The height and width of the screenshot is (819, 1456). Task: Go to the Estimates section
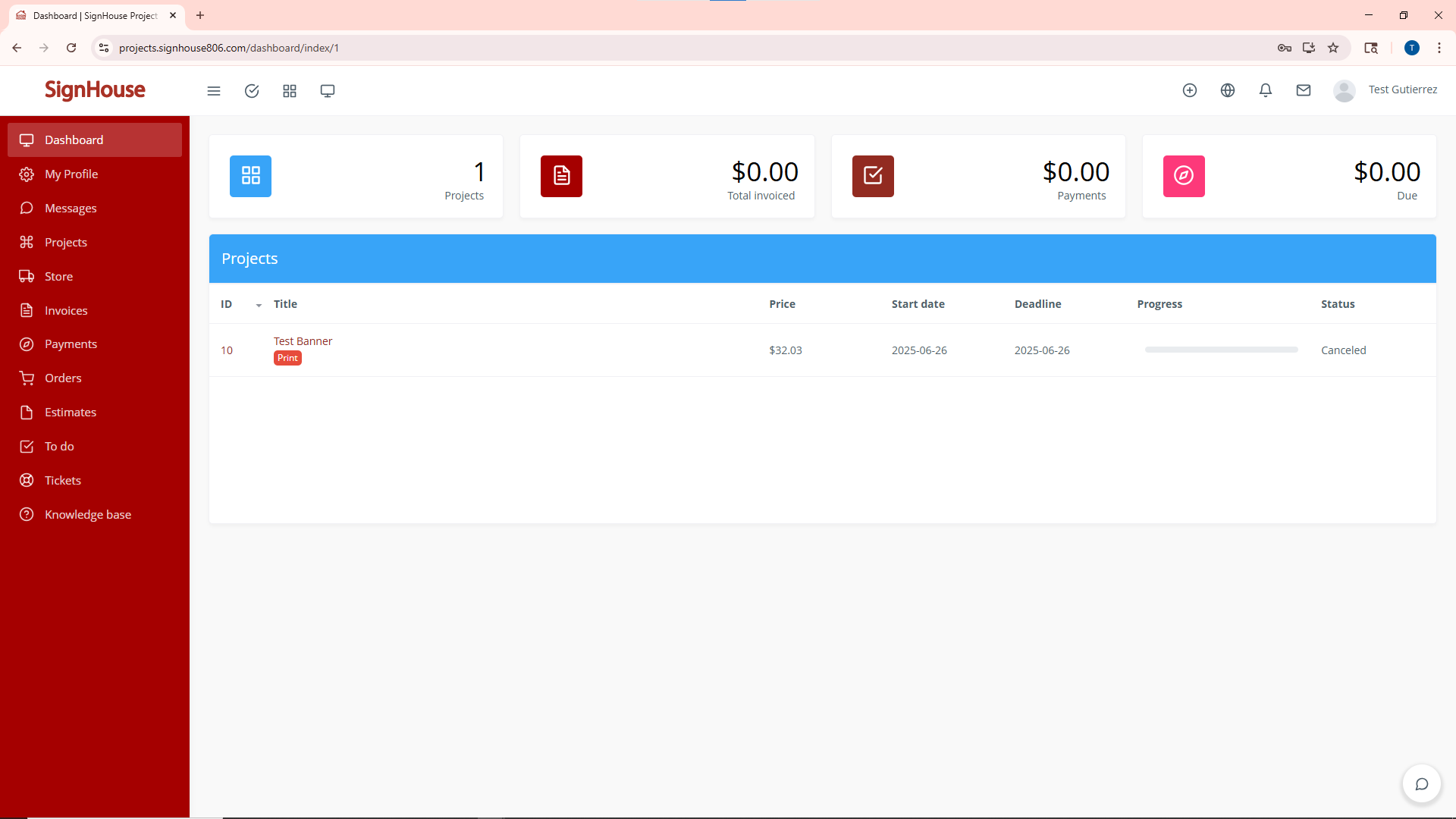coord(70,412)
